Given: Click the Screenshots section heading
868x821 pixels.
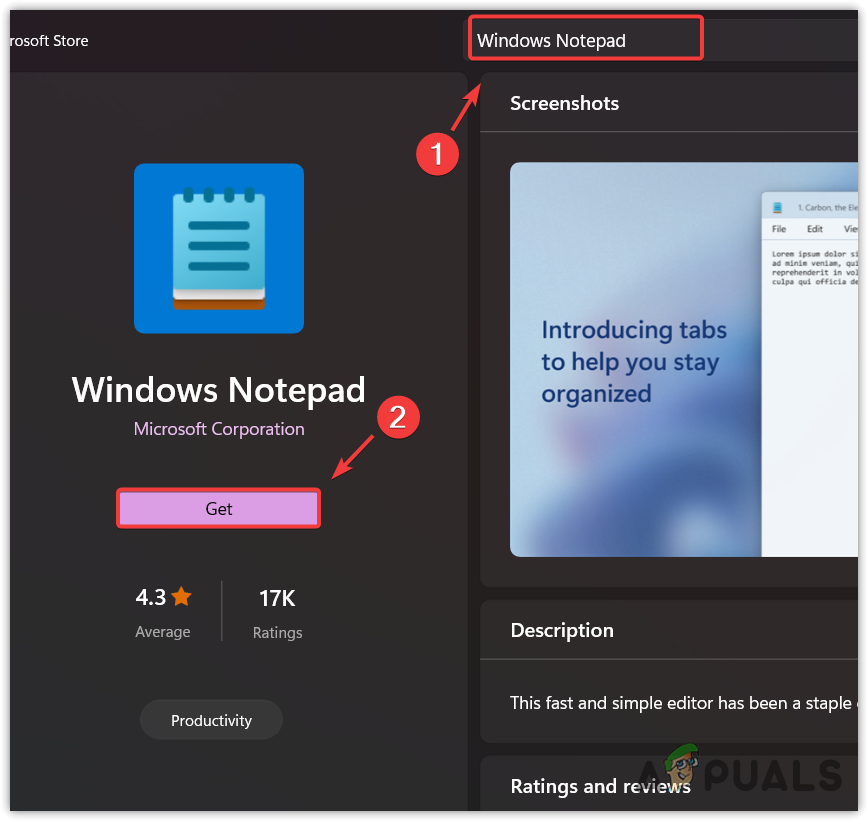Looking at the screenshot, I should (x=564, y=104).
